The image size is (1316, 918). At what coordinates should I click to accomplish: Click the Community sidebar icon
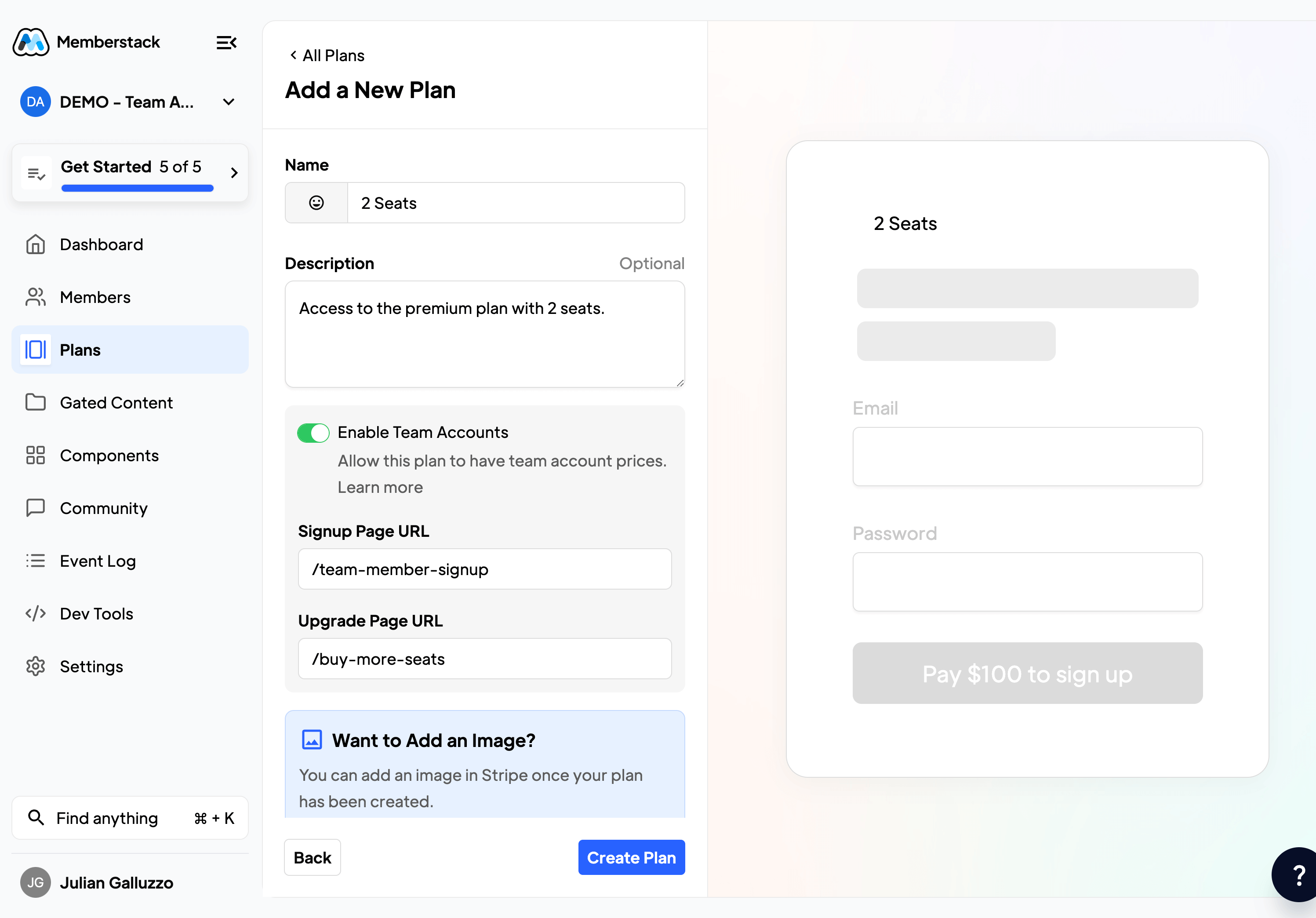click(x=35, y=508)
